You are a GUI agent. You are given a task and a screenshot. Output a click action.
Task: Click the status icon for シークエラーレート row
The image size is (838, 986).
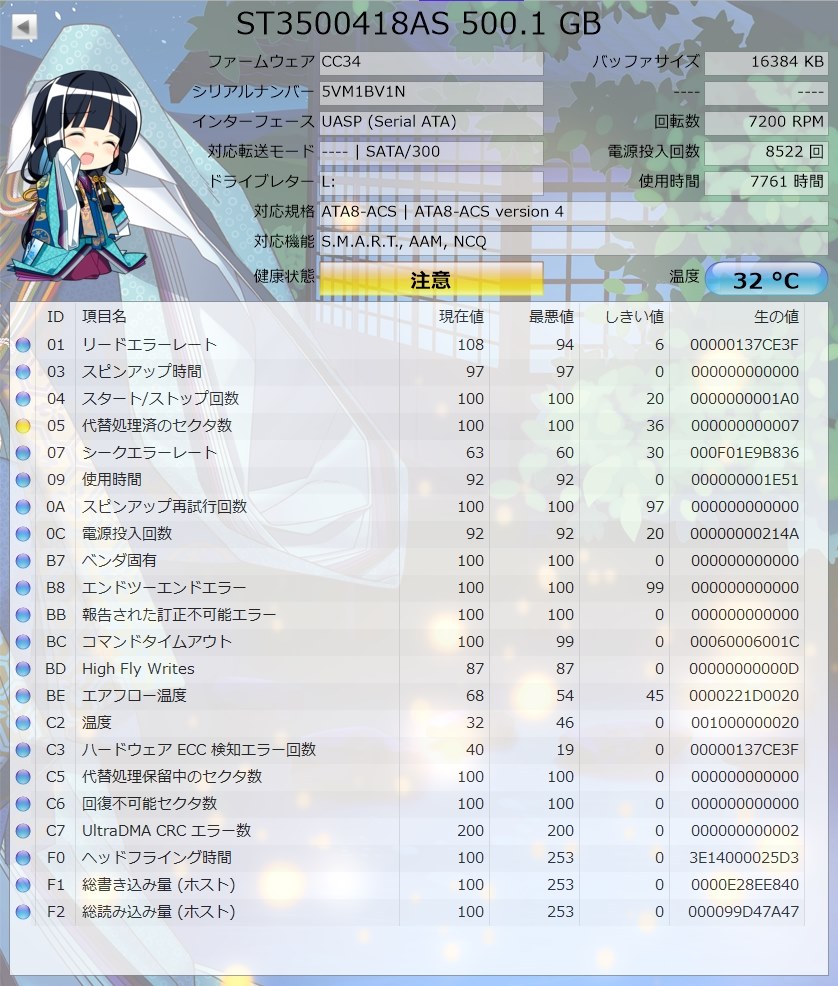[x=23, y=453]
